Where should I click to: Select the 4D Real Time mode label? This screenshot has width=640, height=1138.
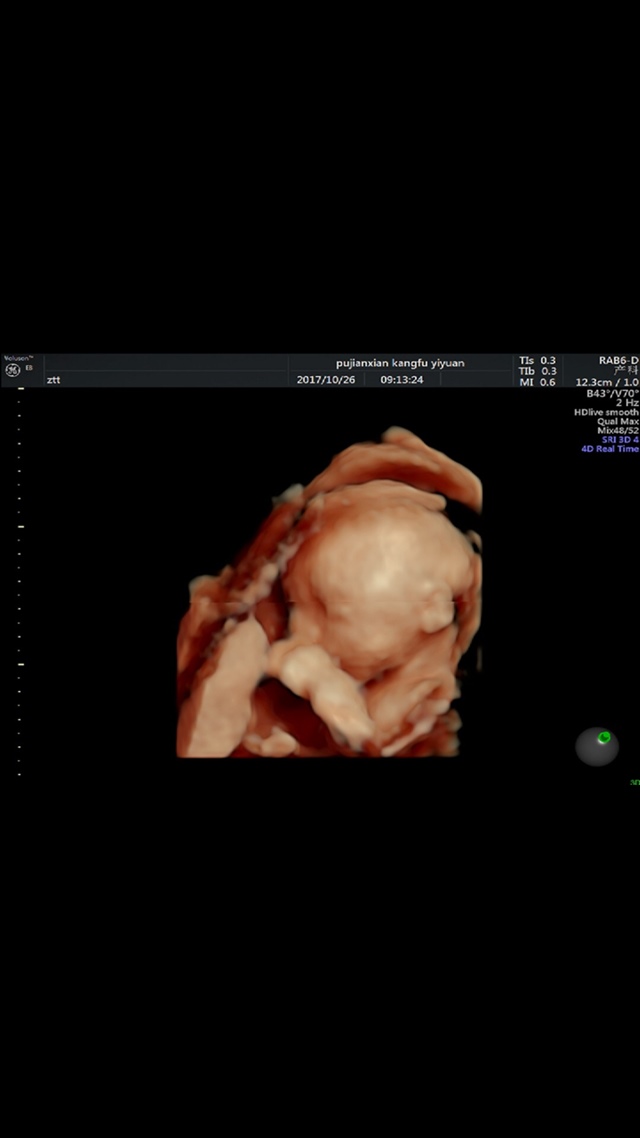tap(610, 449)
